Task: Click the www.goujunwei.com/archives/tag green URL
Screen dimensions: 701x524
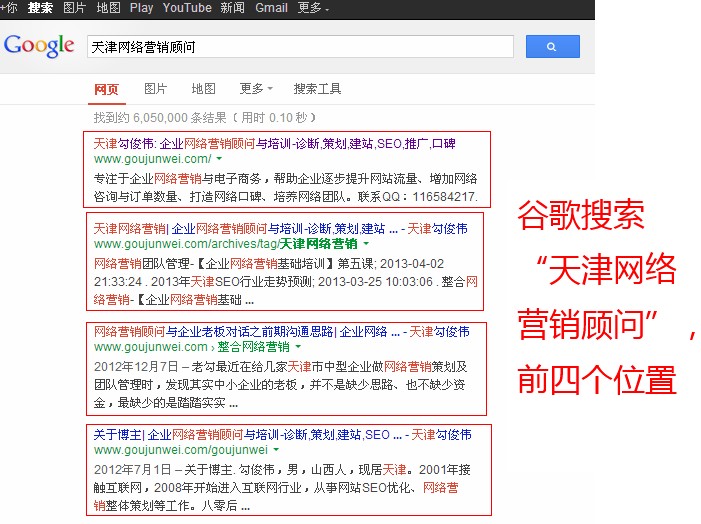Action: [x=226, y=244]
